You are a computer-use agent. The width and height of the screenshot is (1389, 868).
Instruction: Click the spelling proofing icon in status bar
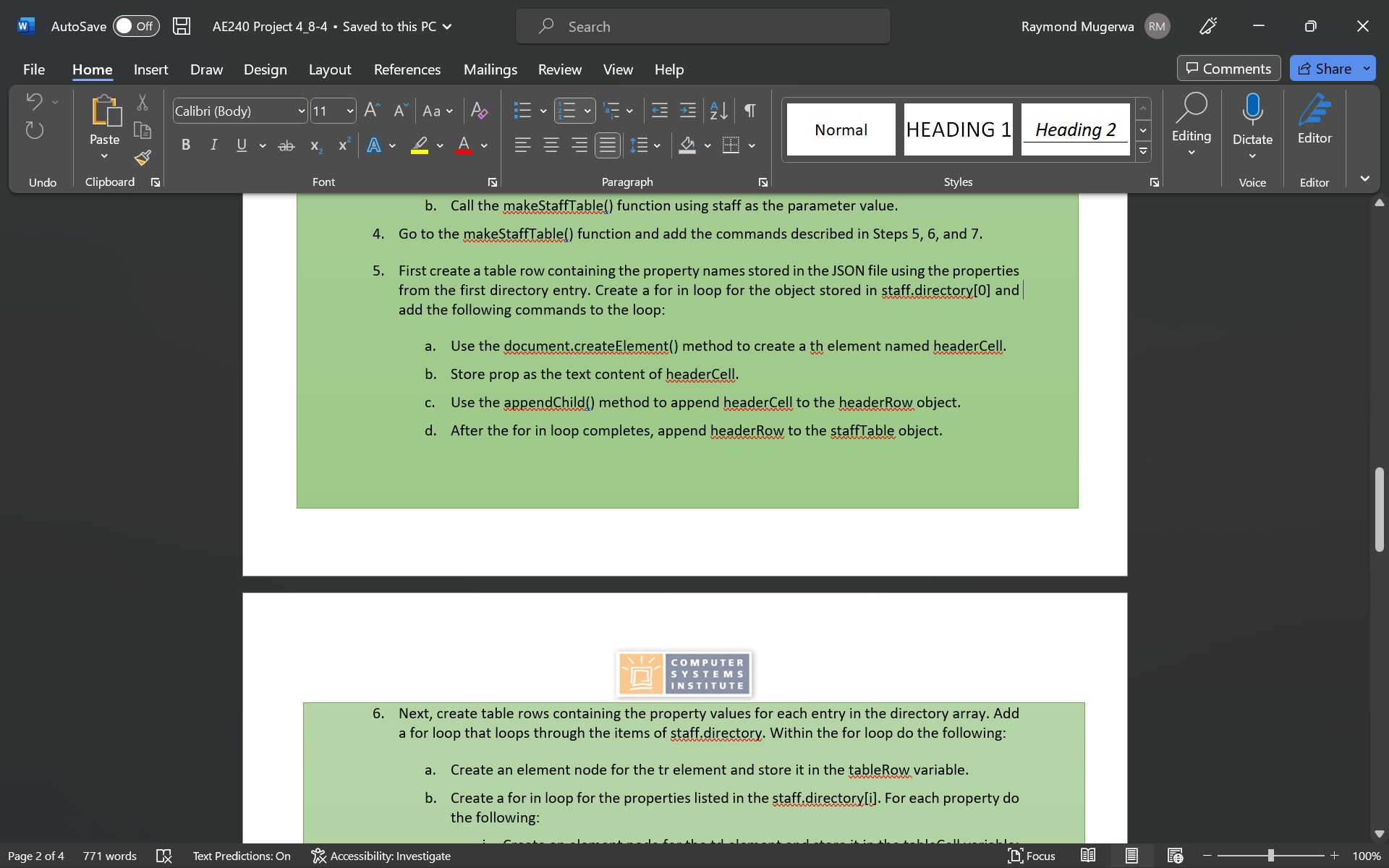[164, 856]
